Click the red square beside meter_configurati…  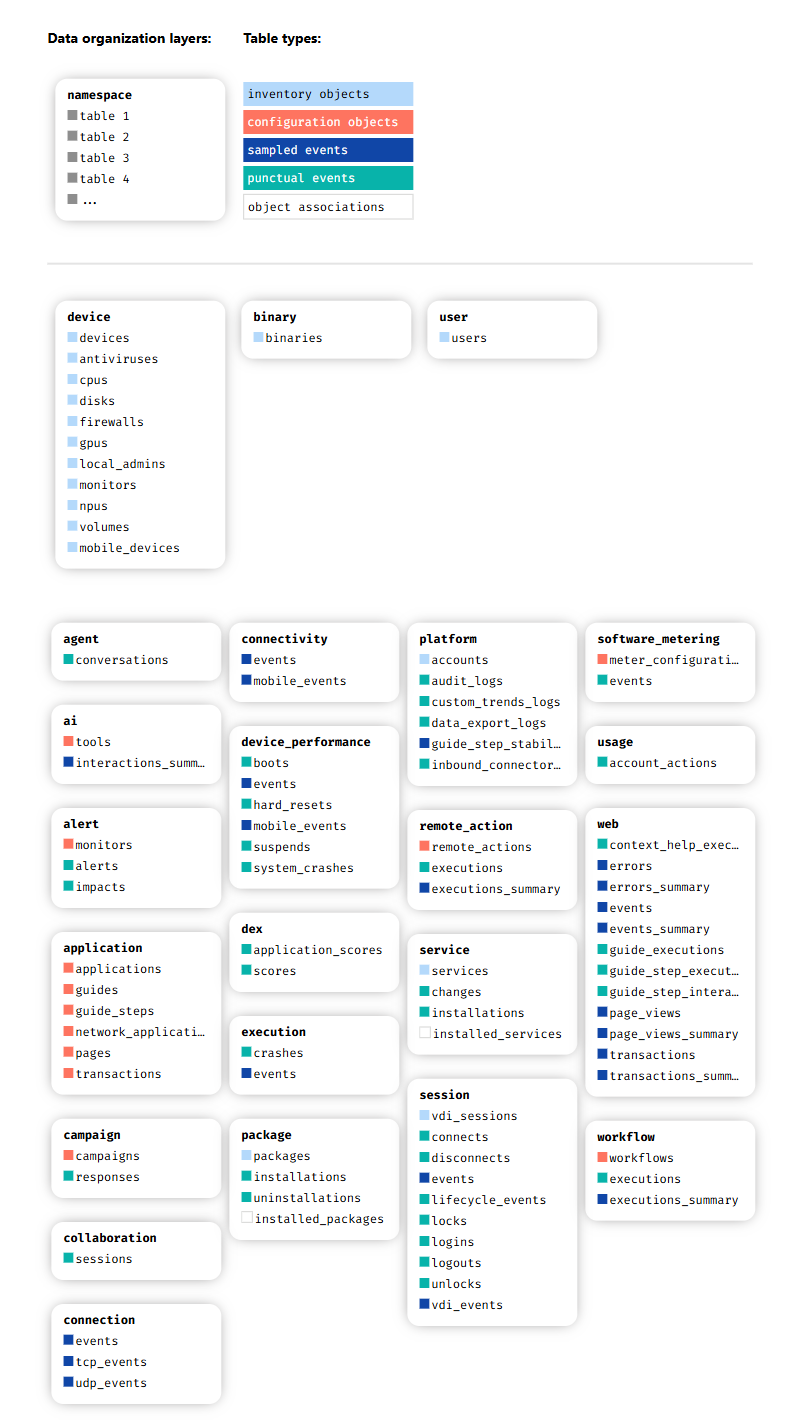point(603,660)
